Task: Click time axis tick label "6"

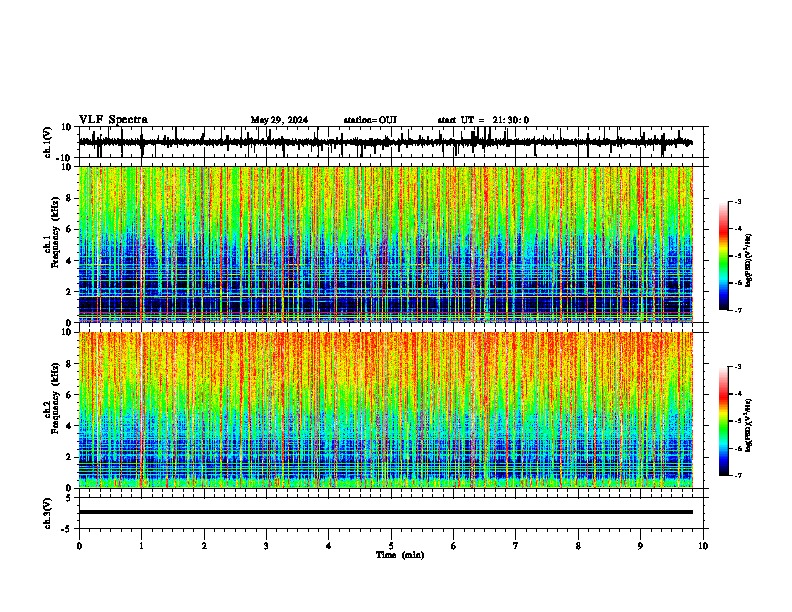Action: [x=454, y=546]
